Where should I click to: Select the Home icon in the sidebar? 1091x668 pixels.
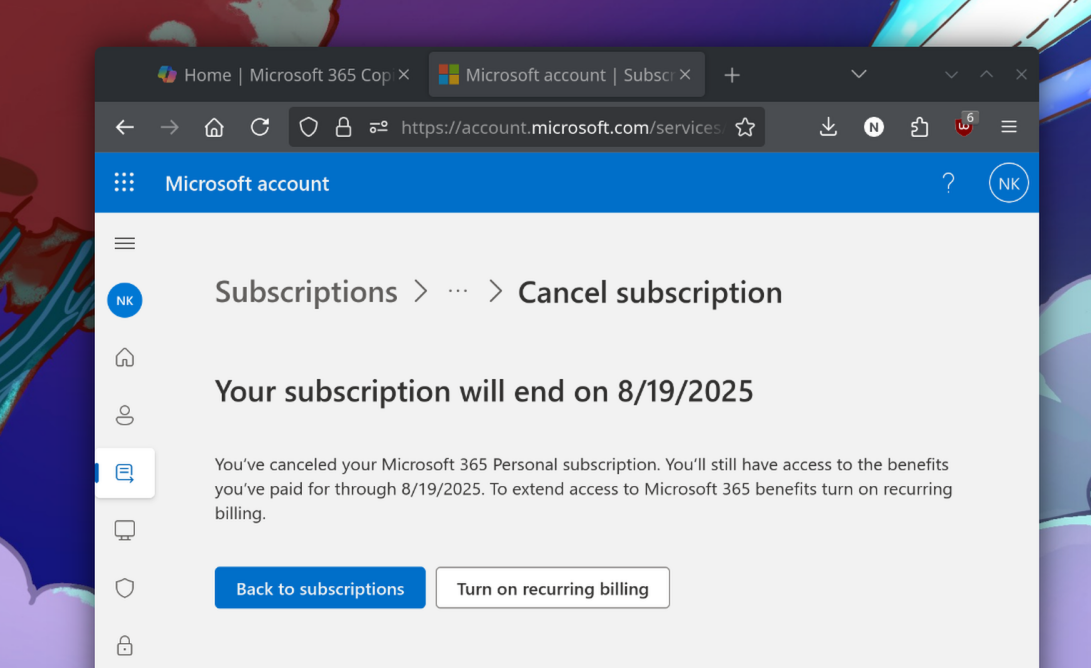[124, 357]
